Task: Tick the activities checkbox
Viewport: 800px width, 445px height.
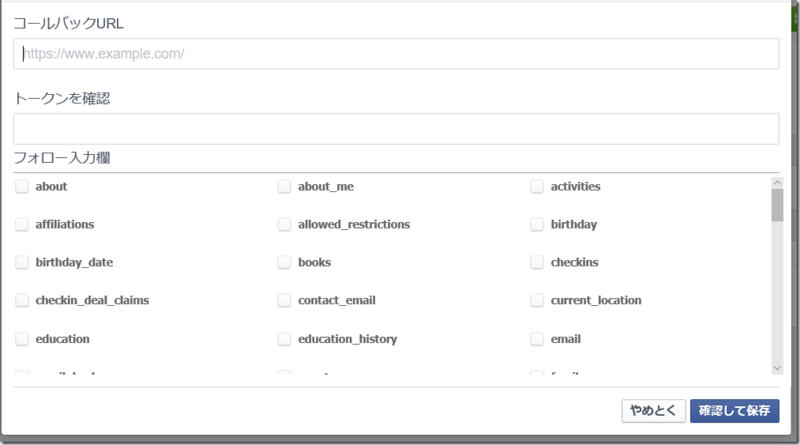Action: [x=537, y=186]
